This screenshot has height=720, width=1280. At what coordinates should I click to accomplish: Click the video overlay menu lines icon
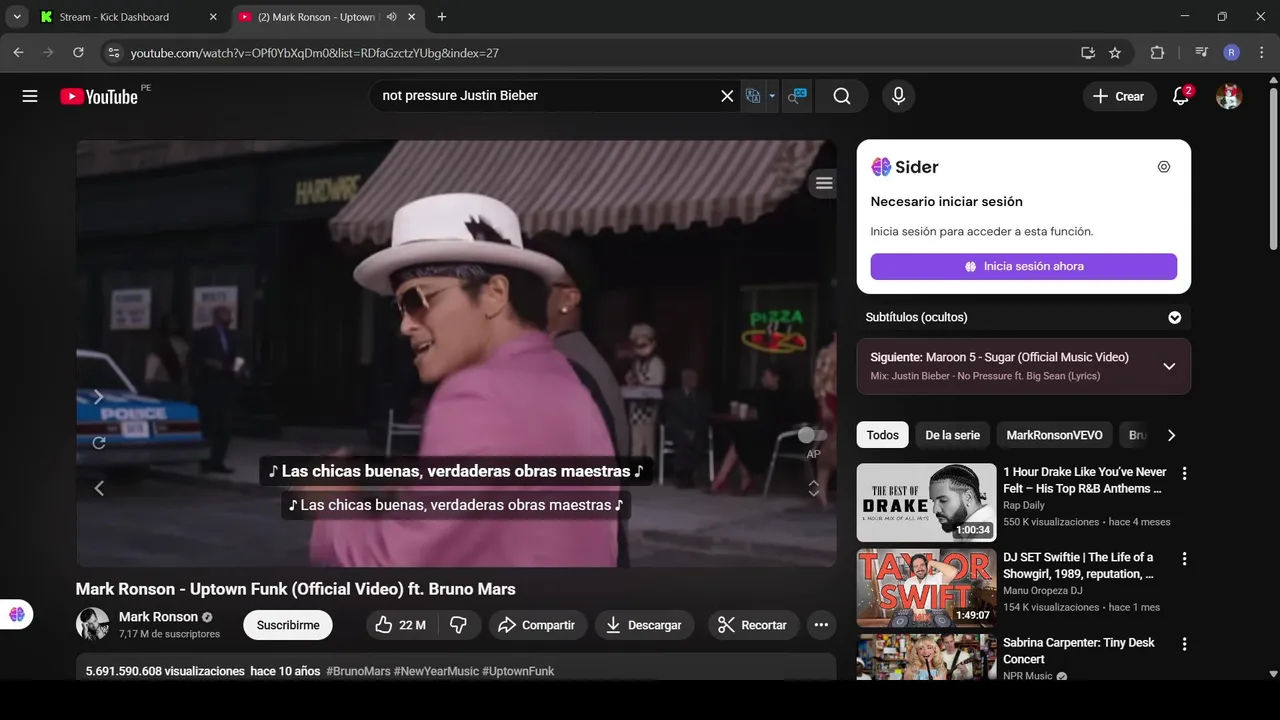pos(824,183)
